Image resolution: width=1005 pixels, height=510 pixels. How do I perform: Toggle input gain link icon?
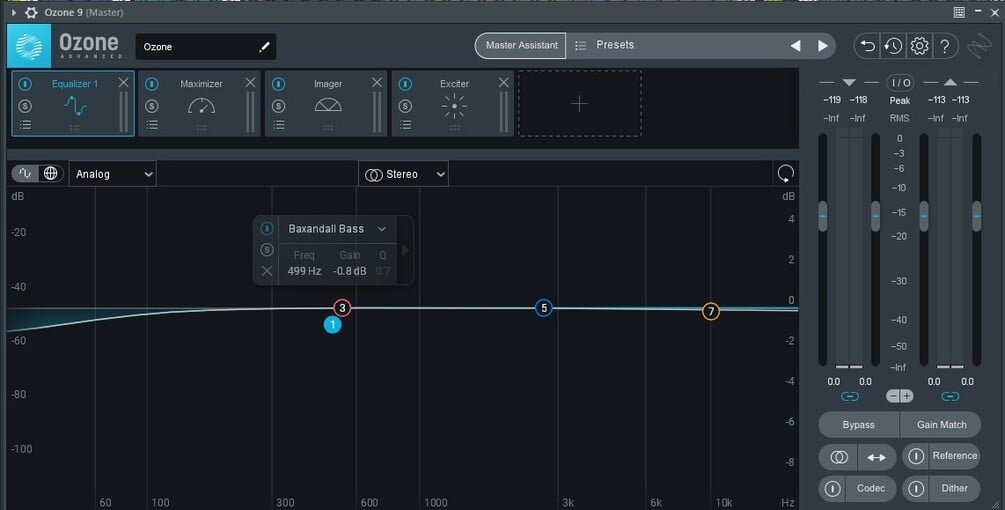coord(849,397)
